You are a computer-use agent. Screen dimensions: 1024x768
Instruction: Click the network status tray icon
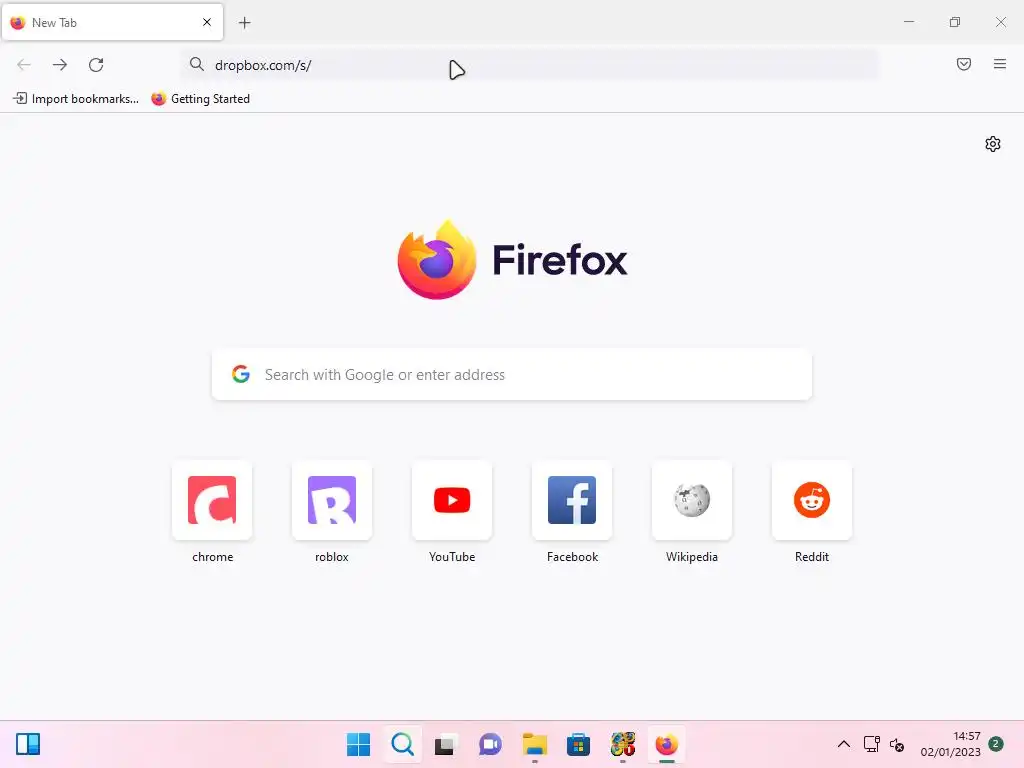coord(871,744)
